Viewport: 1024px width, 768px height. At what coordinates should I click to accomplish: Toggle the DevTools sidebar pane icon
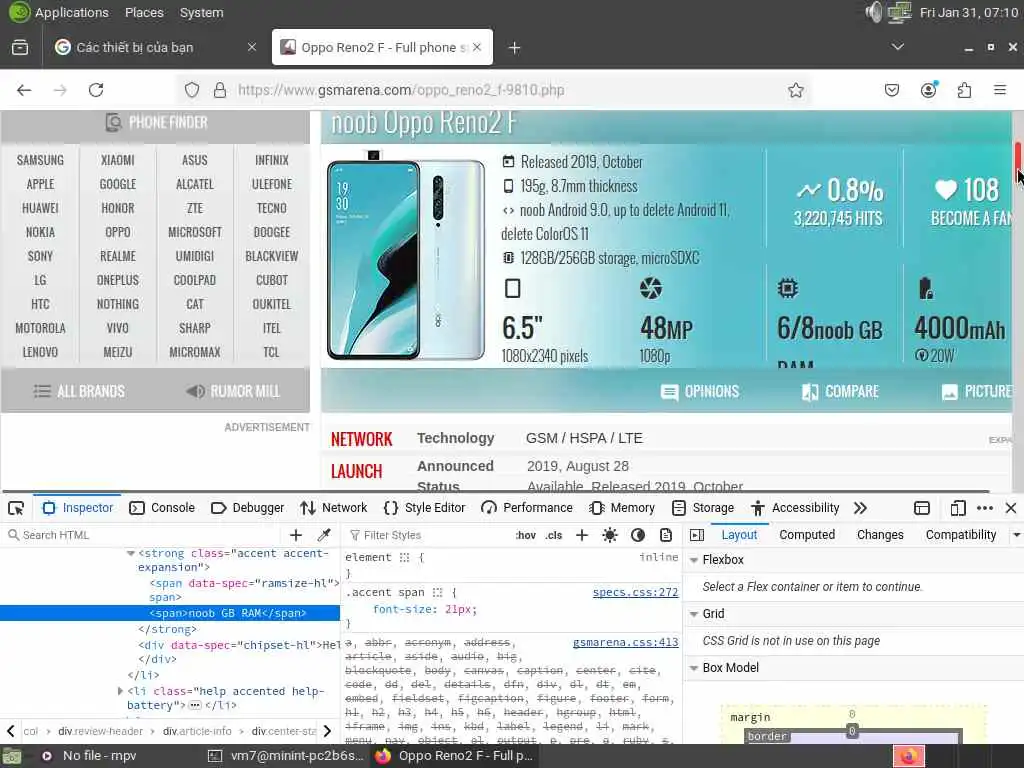pyautogui.click(x=697, y=535)
